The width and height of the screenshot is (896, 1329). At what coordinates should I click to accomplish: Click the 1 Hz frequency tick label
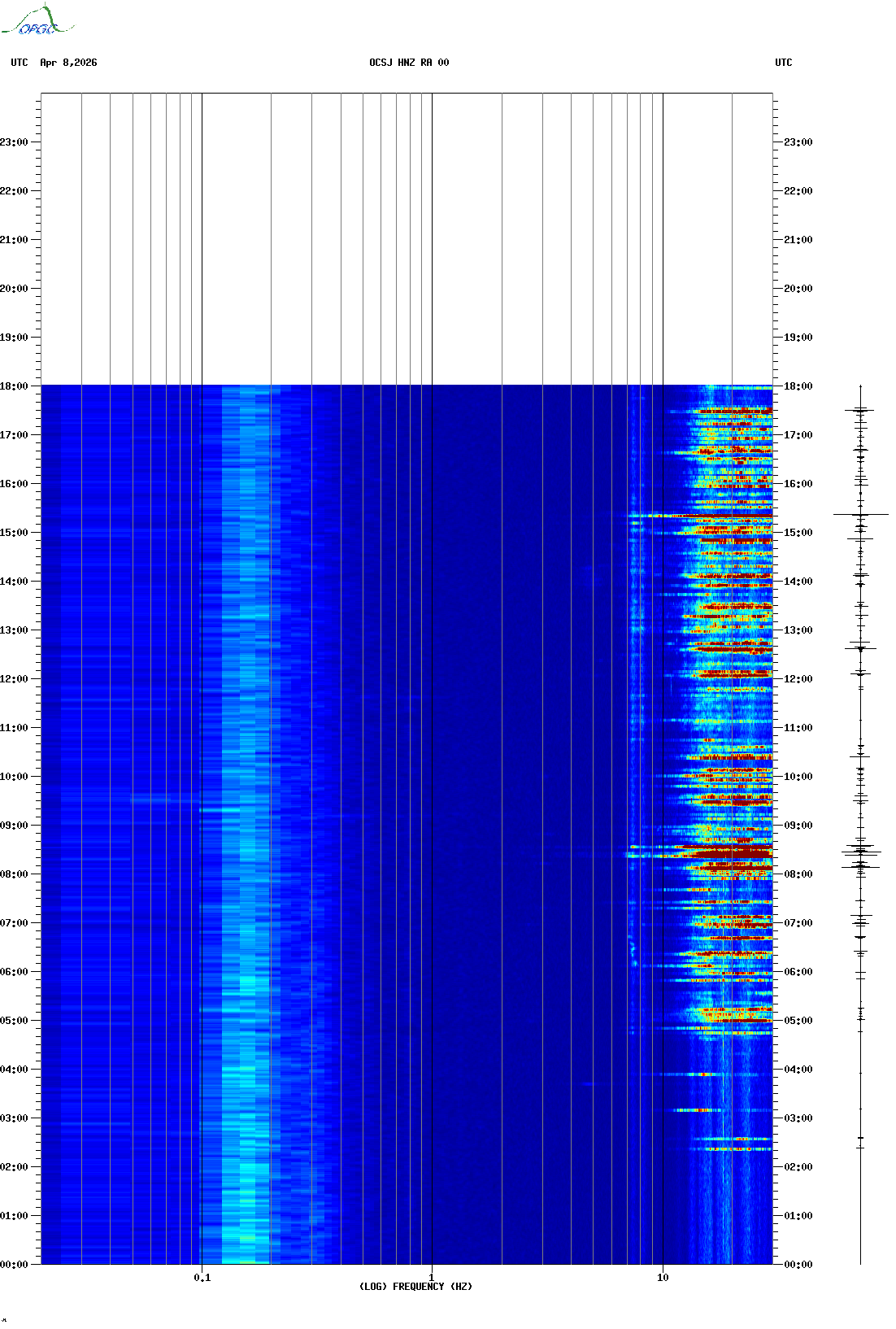point(432,1277)
